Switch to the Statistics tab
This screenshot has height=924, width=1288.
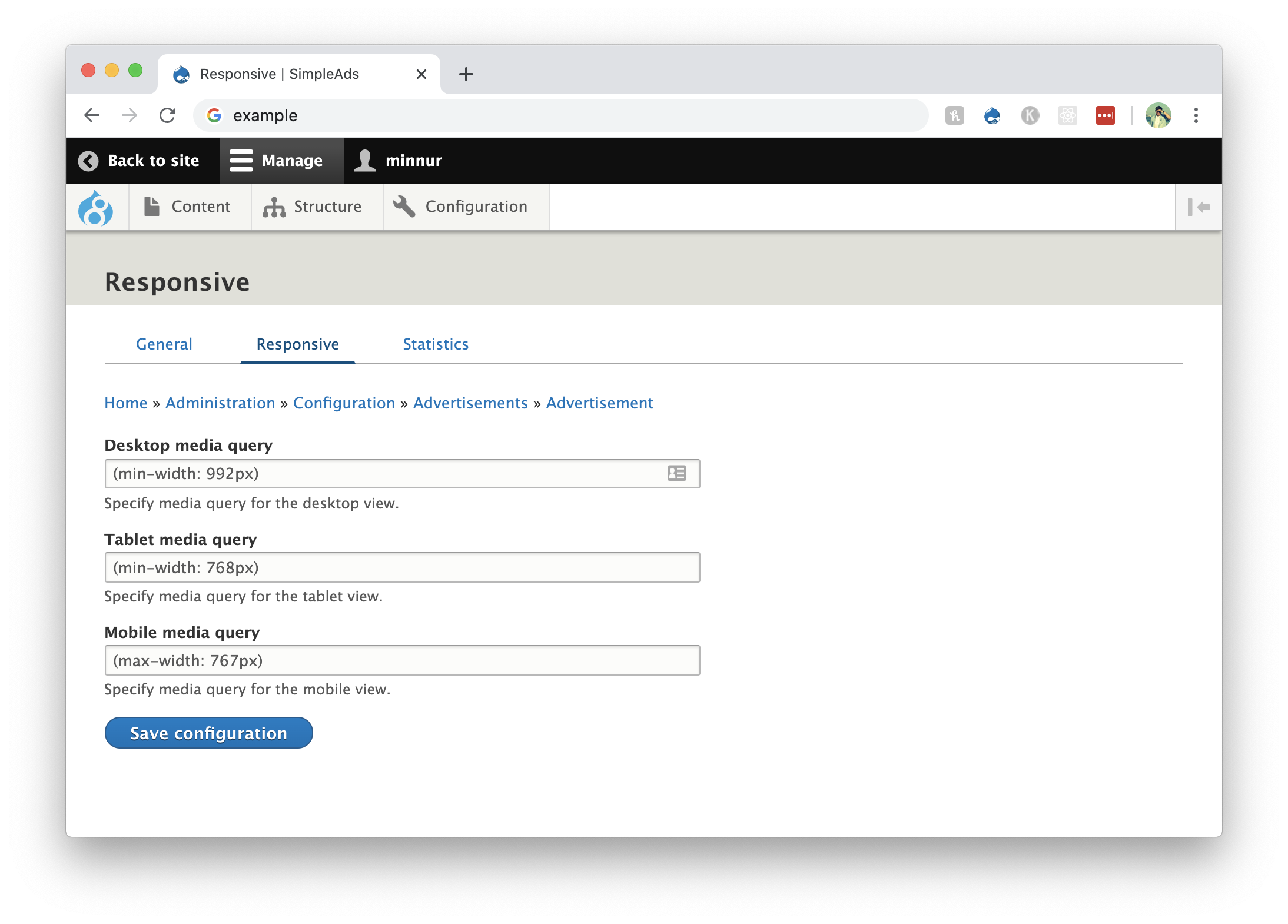pyautogui.click(x=435, y=344)
